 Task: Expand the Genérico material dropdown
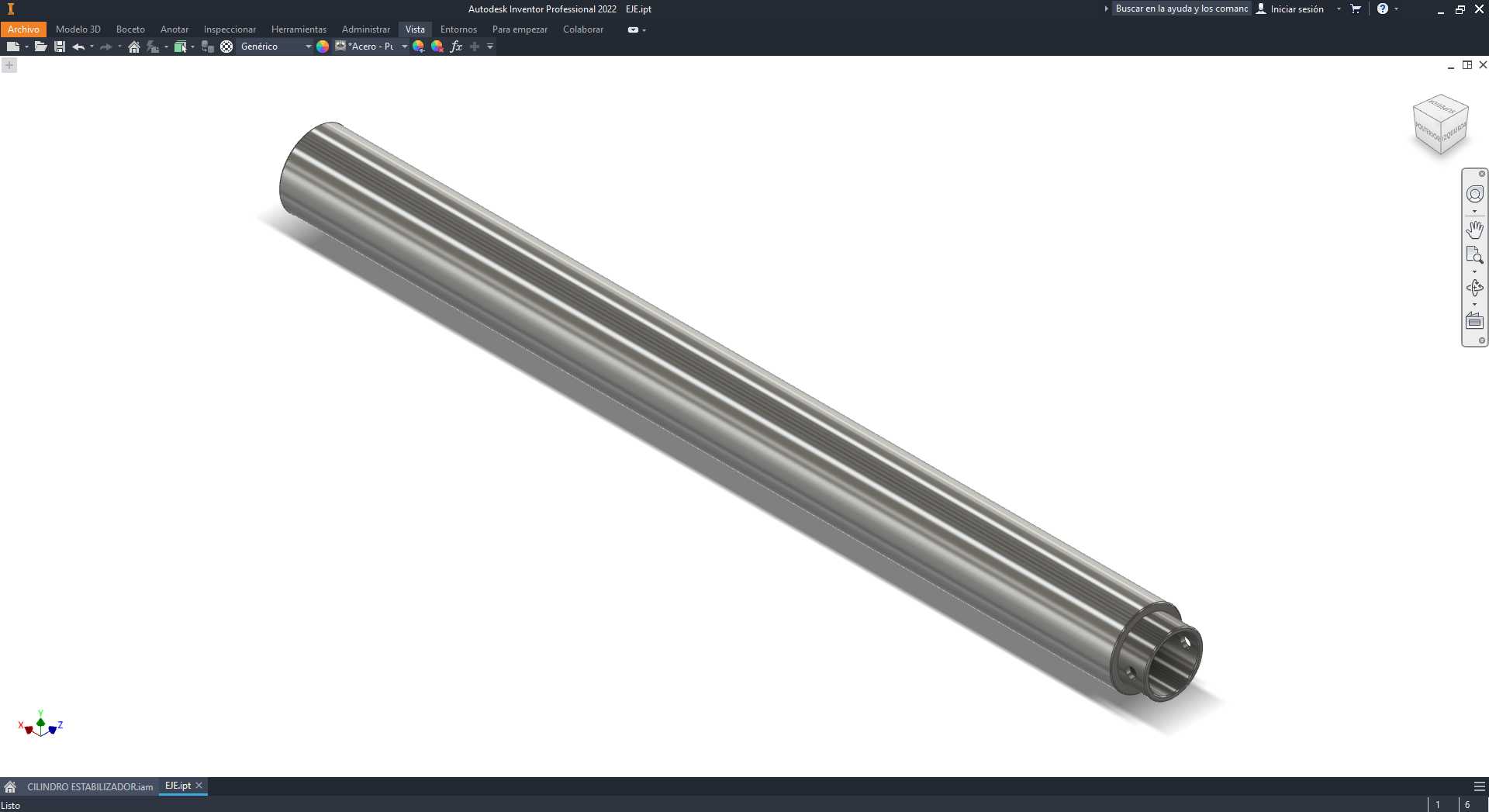click(x=308, y=47)
